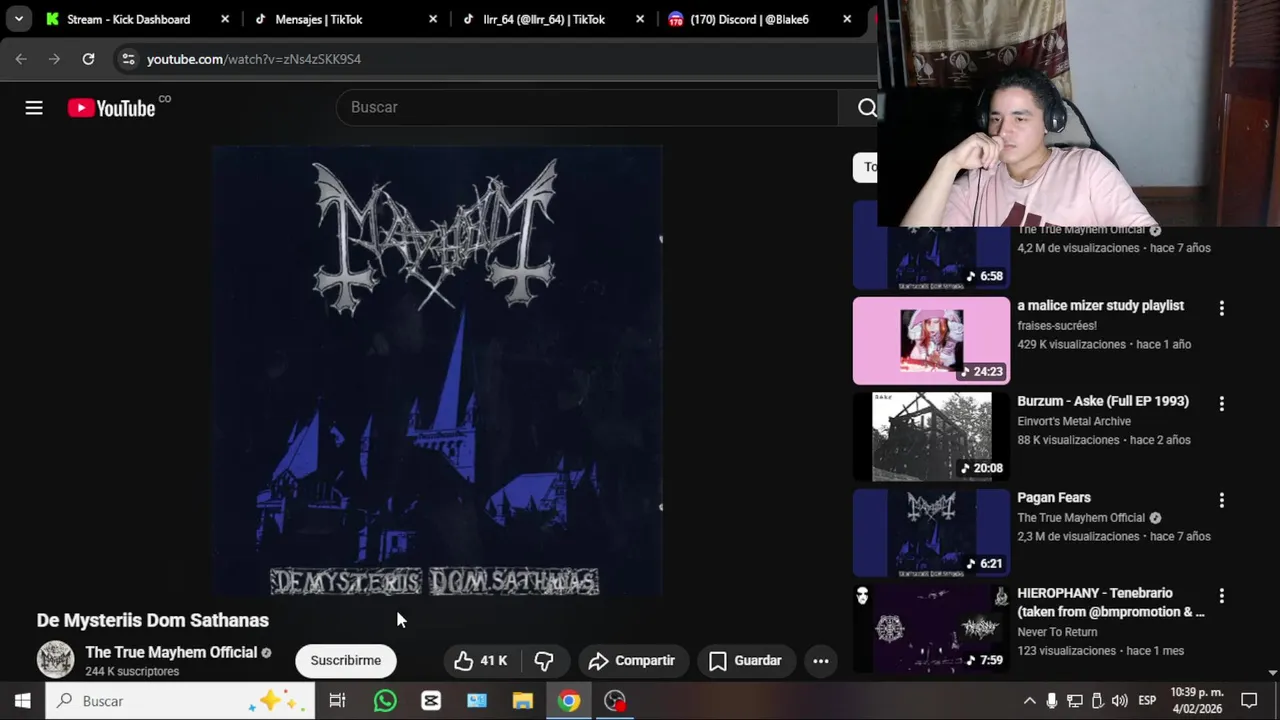This screenshot has width=1280, height=720.
Task: Close the Mensajes TikTok tab
Action: pyautogui.click(x=433, y=19)
